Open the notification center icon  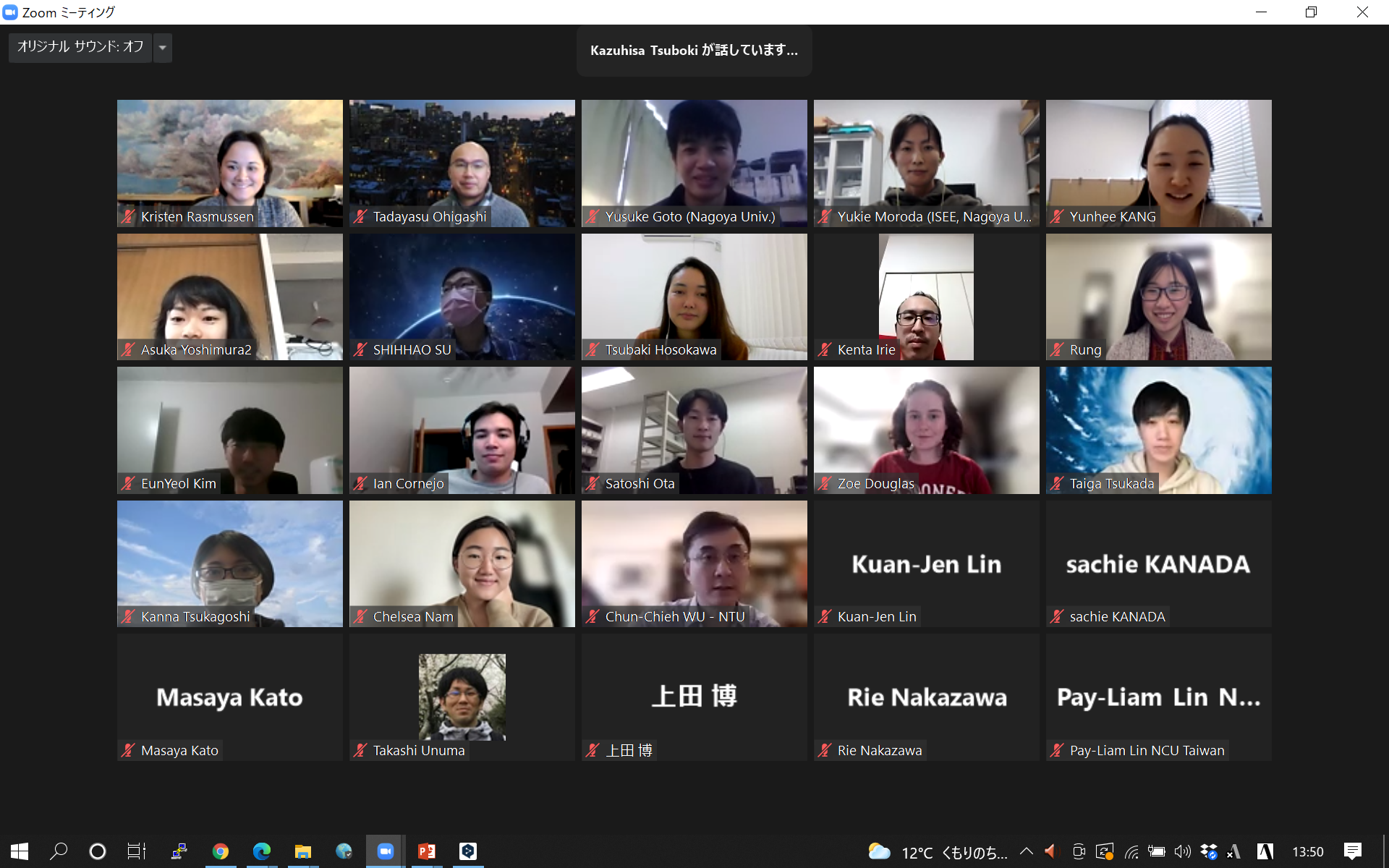(x=1352, y=851)
